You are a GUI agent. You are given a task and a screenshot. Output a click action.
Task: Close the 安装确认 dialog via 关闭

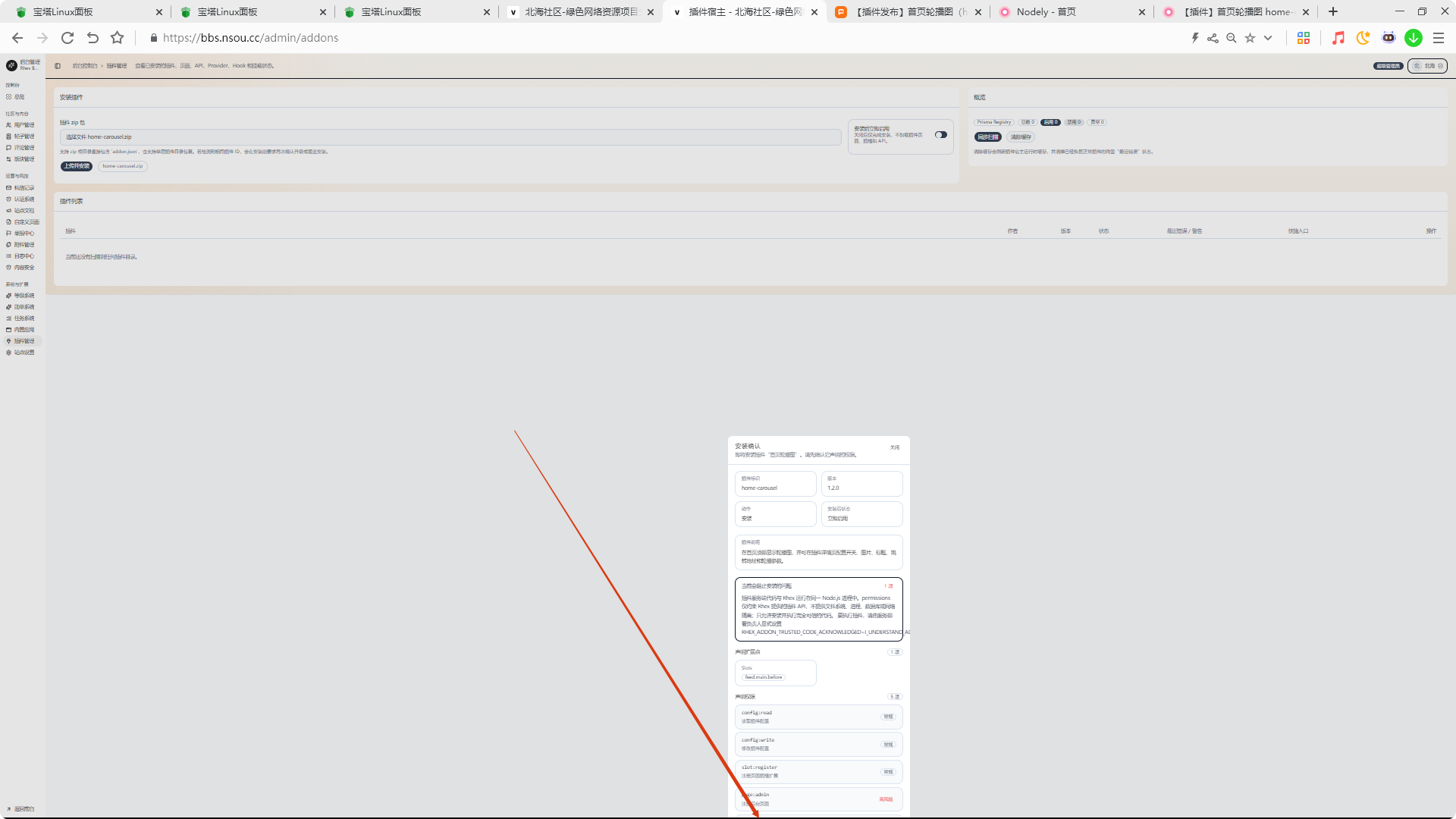coord(895,447)
